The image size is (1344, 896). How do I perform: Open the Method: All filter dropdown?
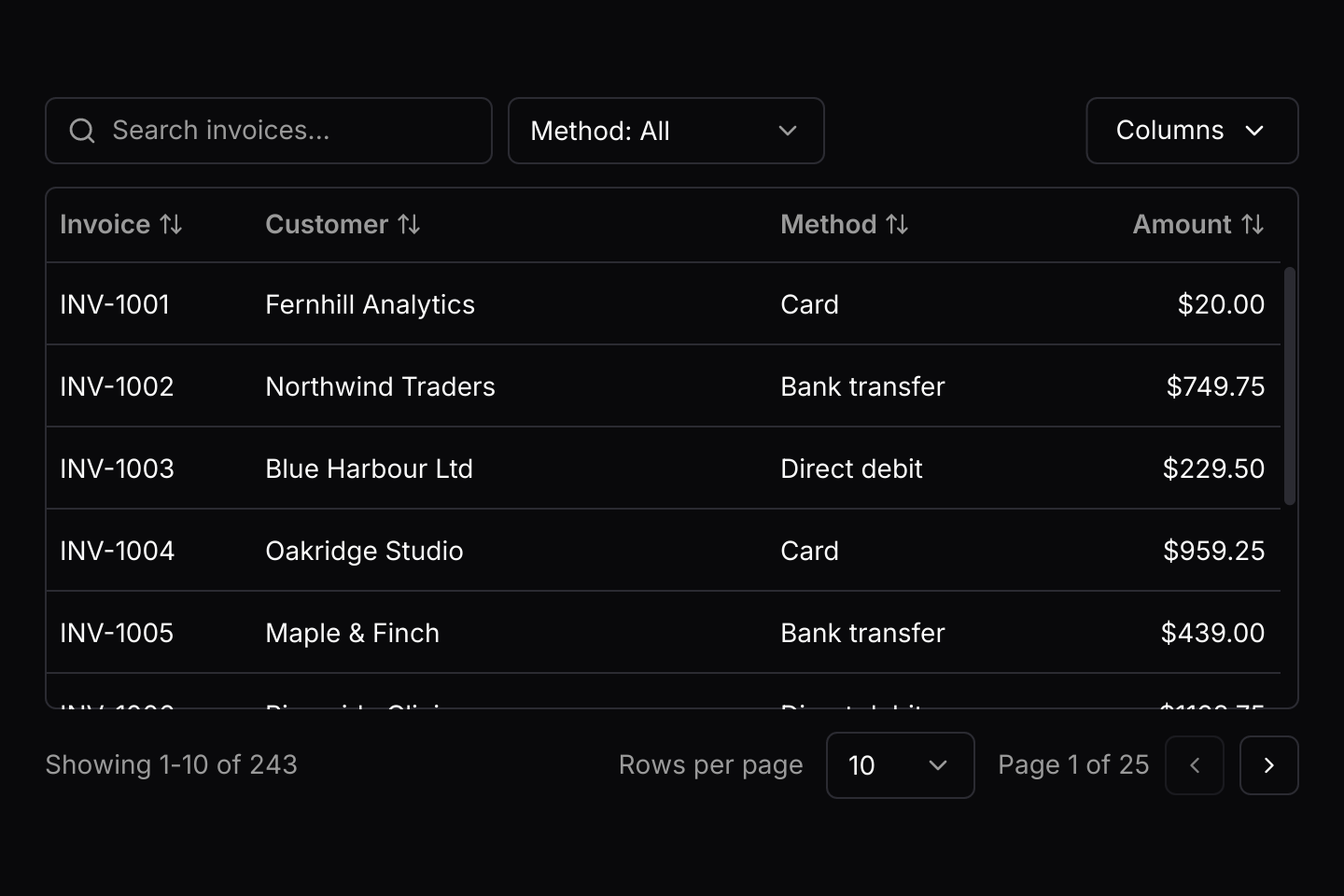(666, 131)
